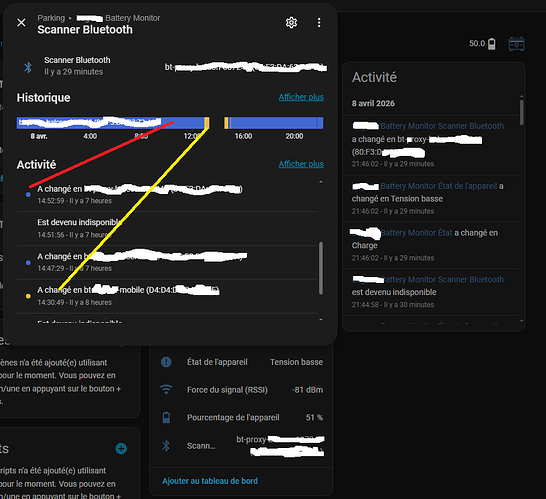Open settings gear in Scanner Bluetooth dialog

291,23
